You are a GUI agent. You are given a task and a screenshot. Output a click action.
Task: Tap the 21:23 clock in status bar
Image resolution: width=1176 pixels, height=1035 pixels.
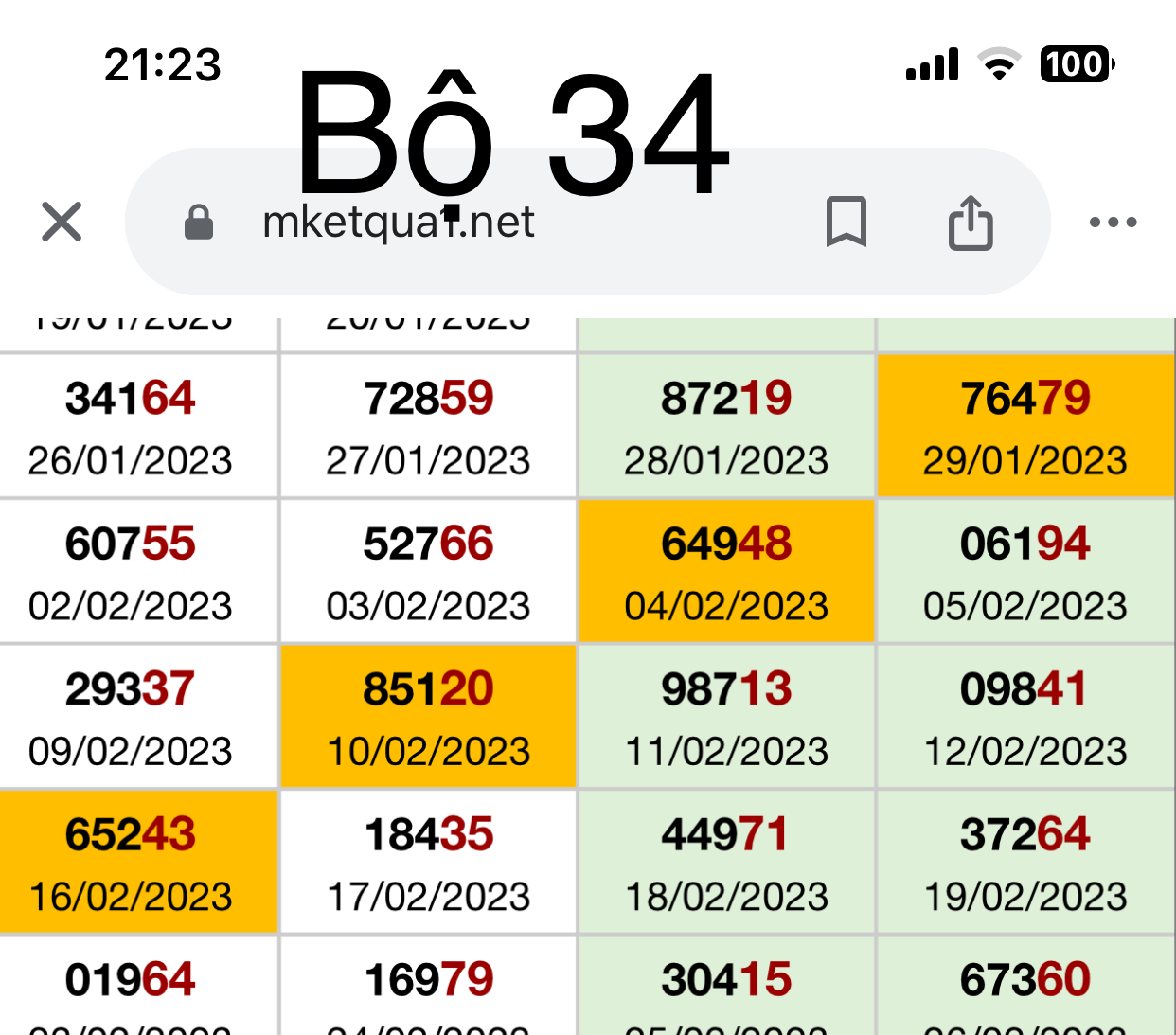coord(162,65)
